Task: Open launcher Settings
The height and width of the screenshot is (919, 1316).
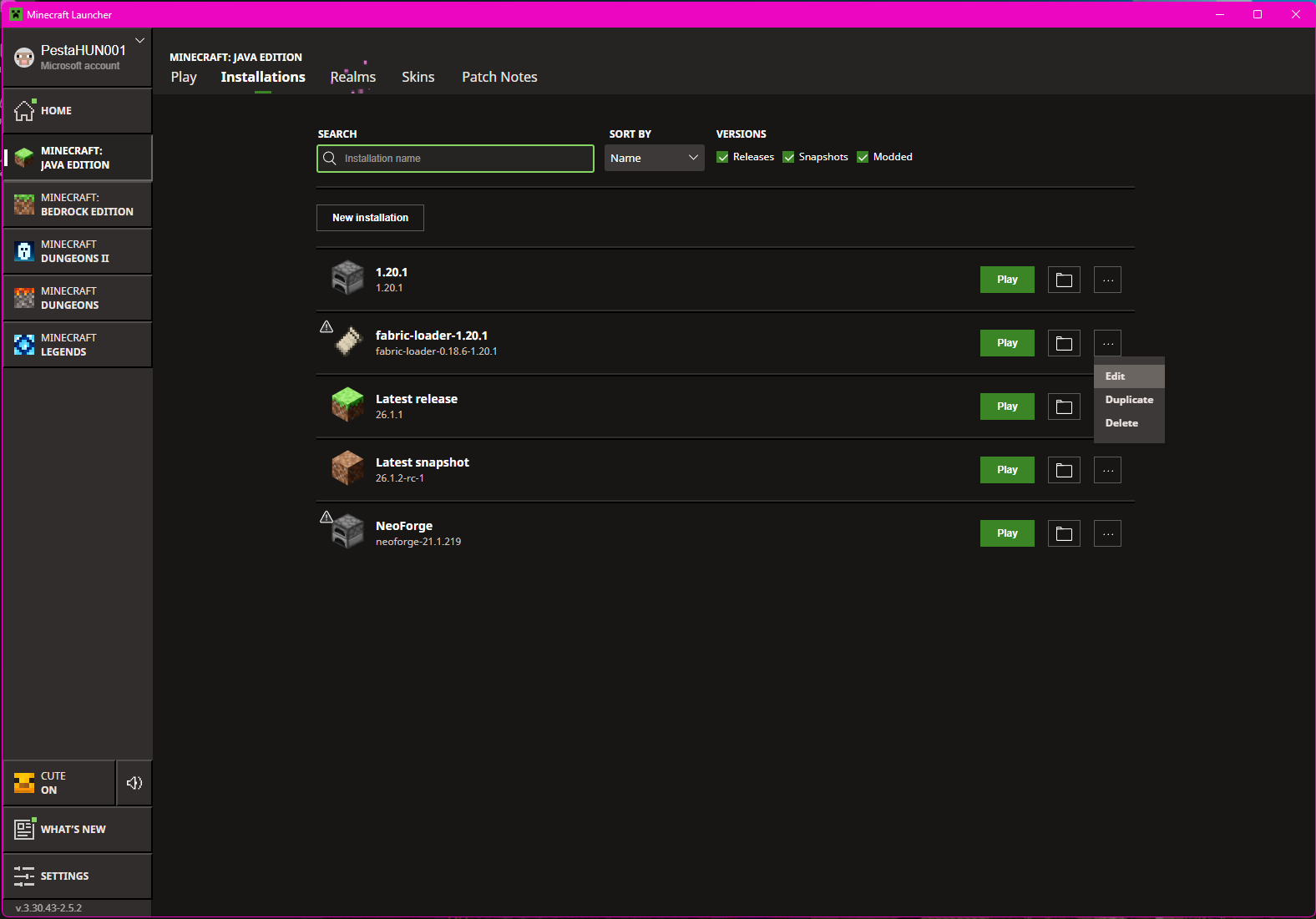Action: point(77,876)
